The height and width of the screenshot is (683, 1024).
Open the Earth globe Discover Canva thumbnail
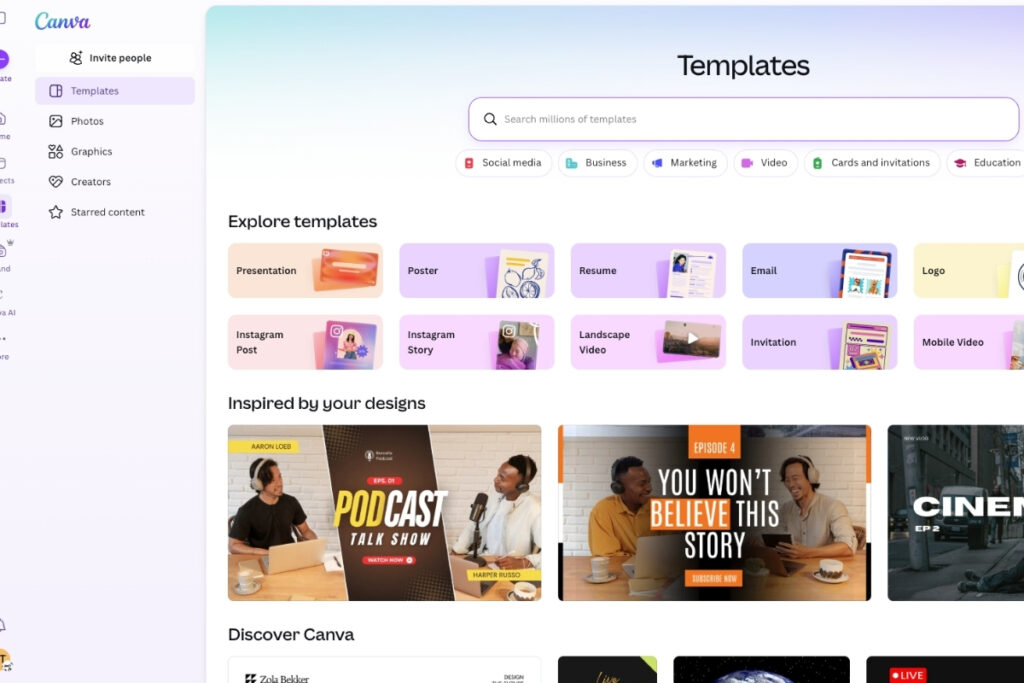(761, 670)
